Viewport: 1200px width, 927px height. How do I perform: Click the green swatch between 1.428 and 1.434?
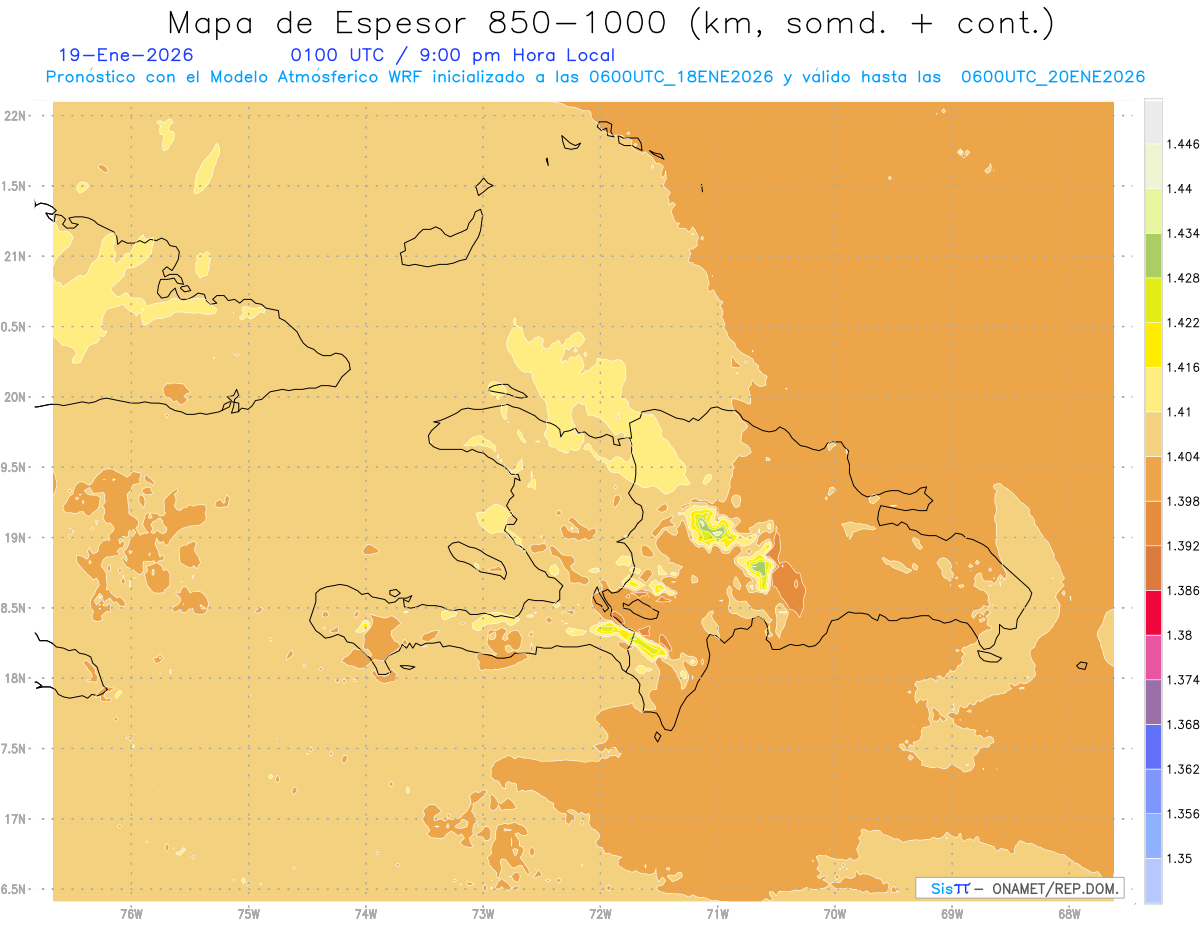click(1153, 256)
